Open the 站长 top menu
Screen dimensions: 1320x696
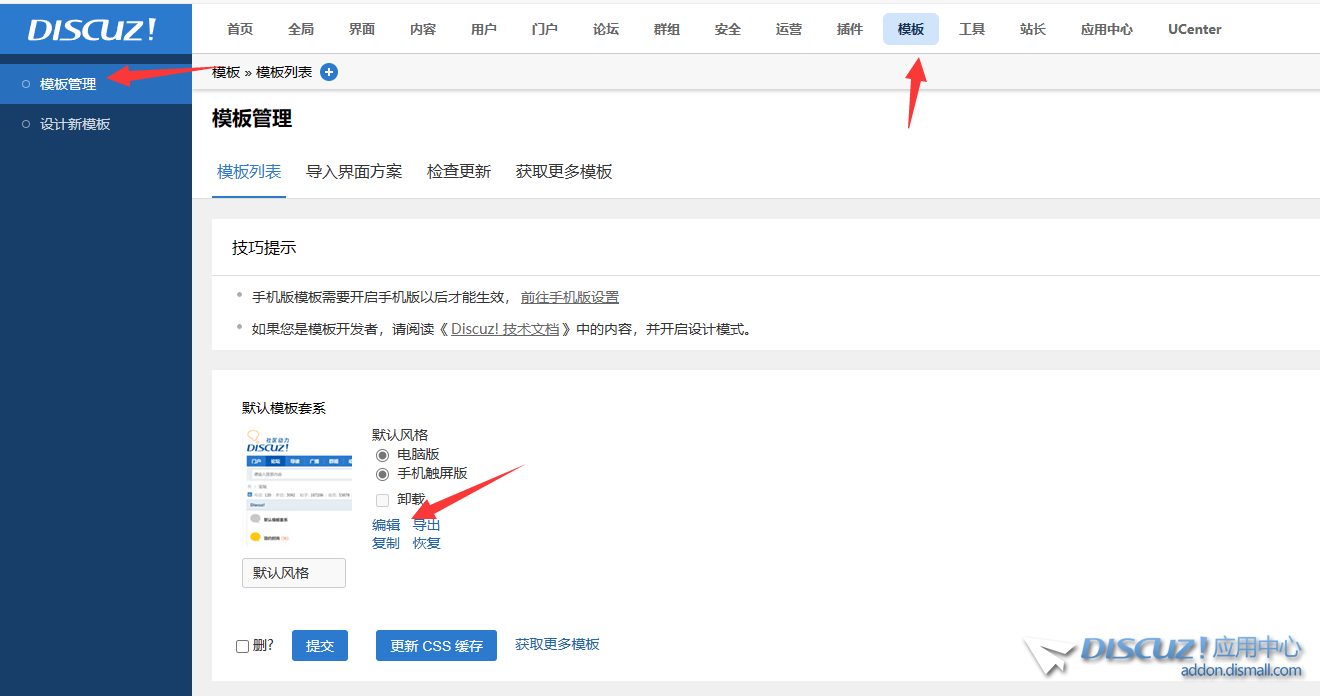point(1033,29)
